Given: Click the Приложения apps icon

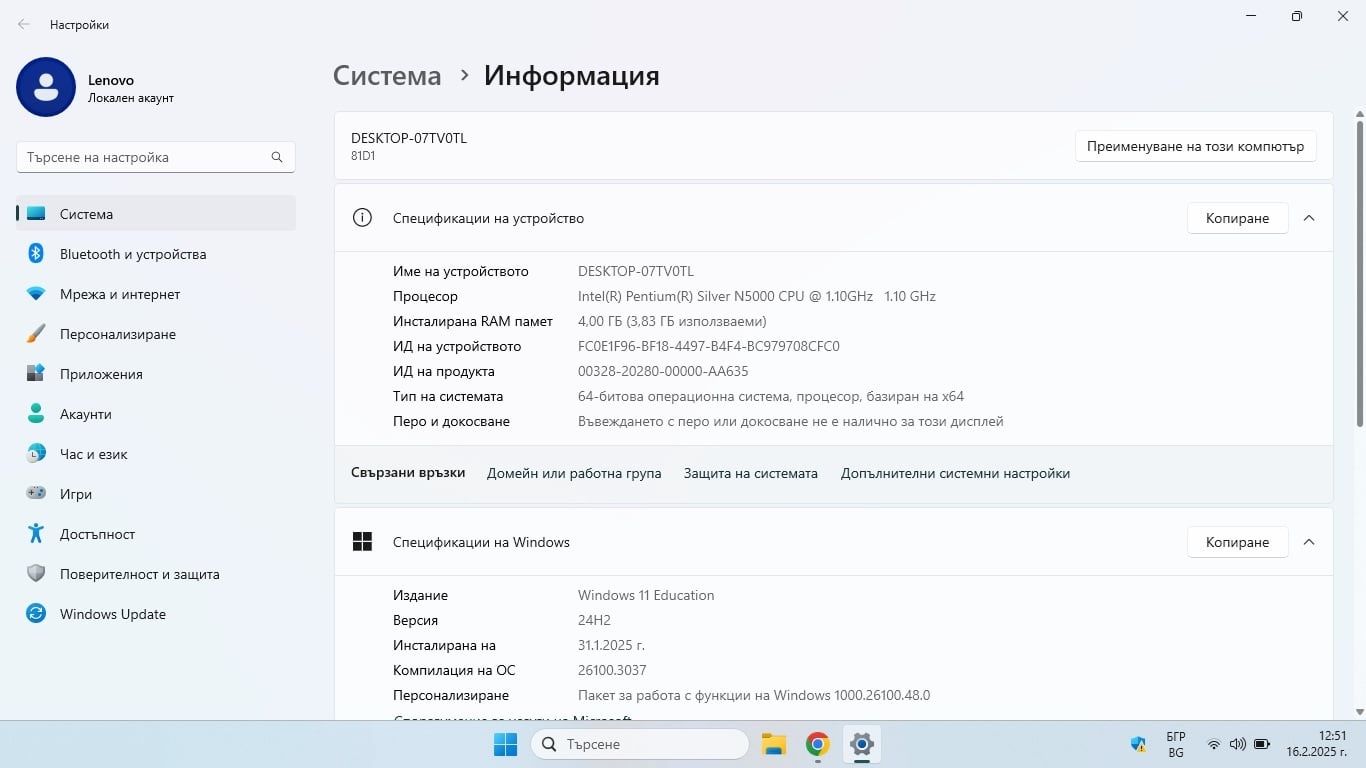Looking at the screenshot, I should pyautogui.click(x=36, y=374).
